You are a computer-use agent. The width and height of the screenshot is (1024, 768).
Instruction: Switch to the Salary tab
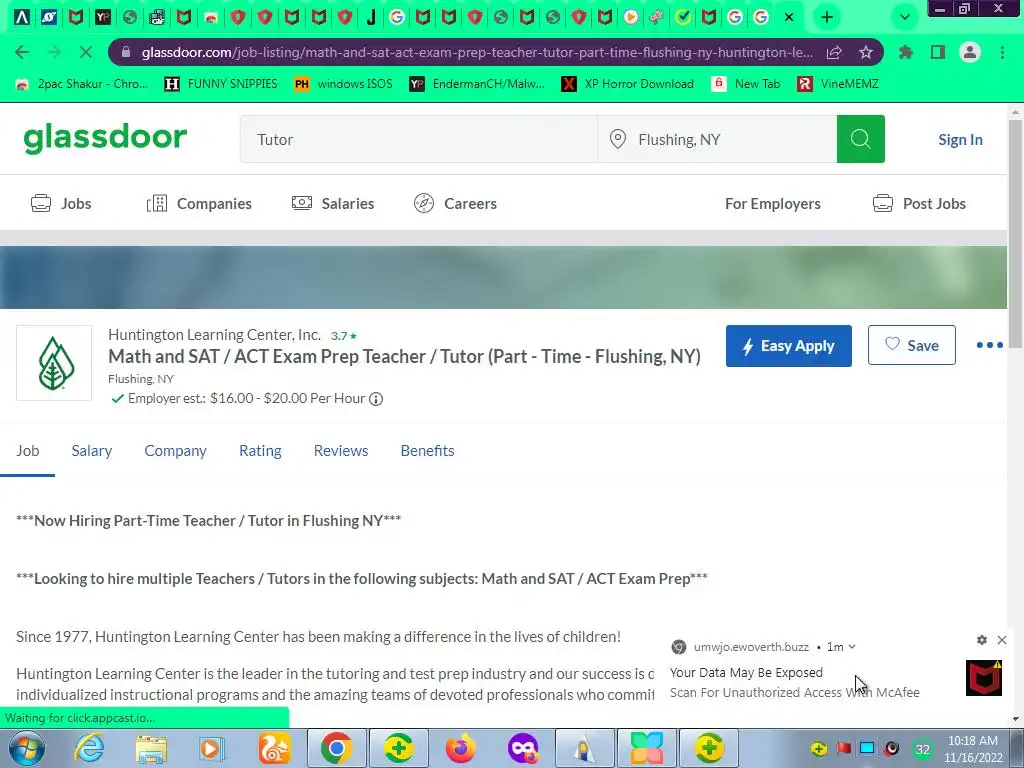click(x=91, y=451)
